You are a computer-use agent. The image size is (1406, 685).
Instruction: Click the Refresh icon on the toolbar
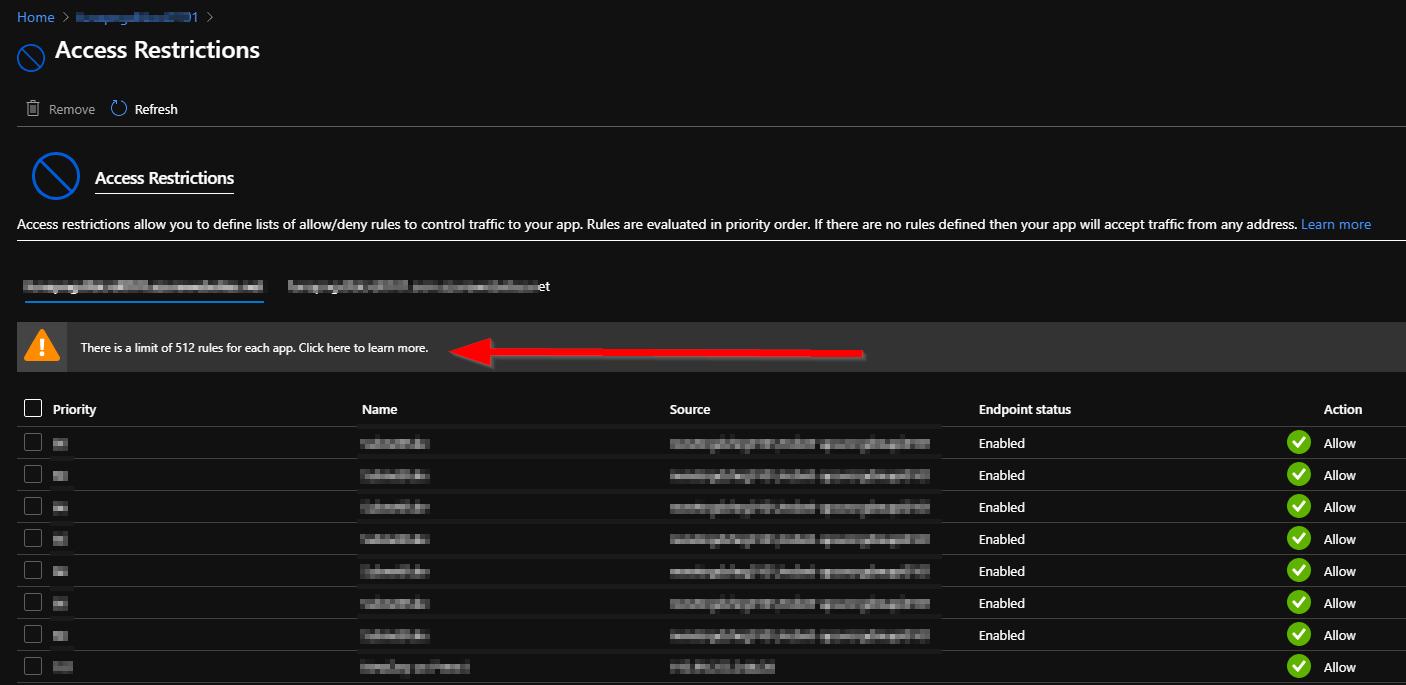(118, 108)
